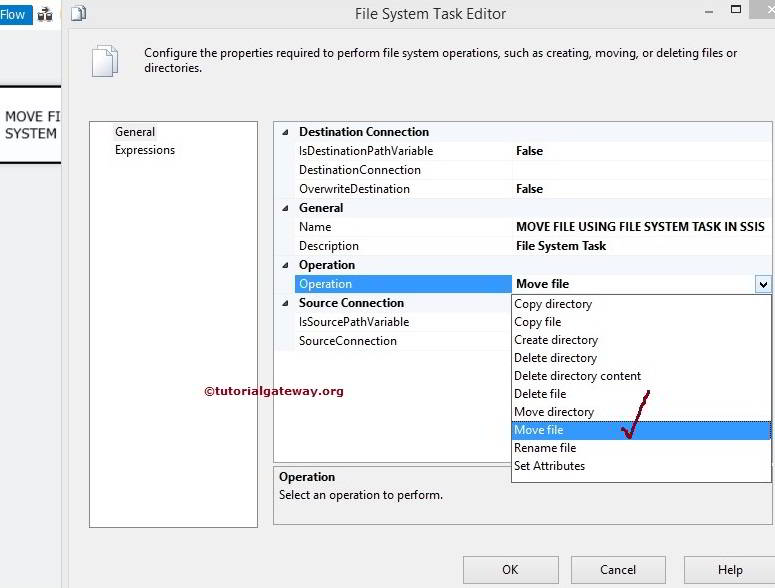This screenshot has height=588, width=775.
Task: Click the Name value MOVE FILE USING FILE SYSTEM TASK
Action: pyautogui.click(x=641, y=227)
